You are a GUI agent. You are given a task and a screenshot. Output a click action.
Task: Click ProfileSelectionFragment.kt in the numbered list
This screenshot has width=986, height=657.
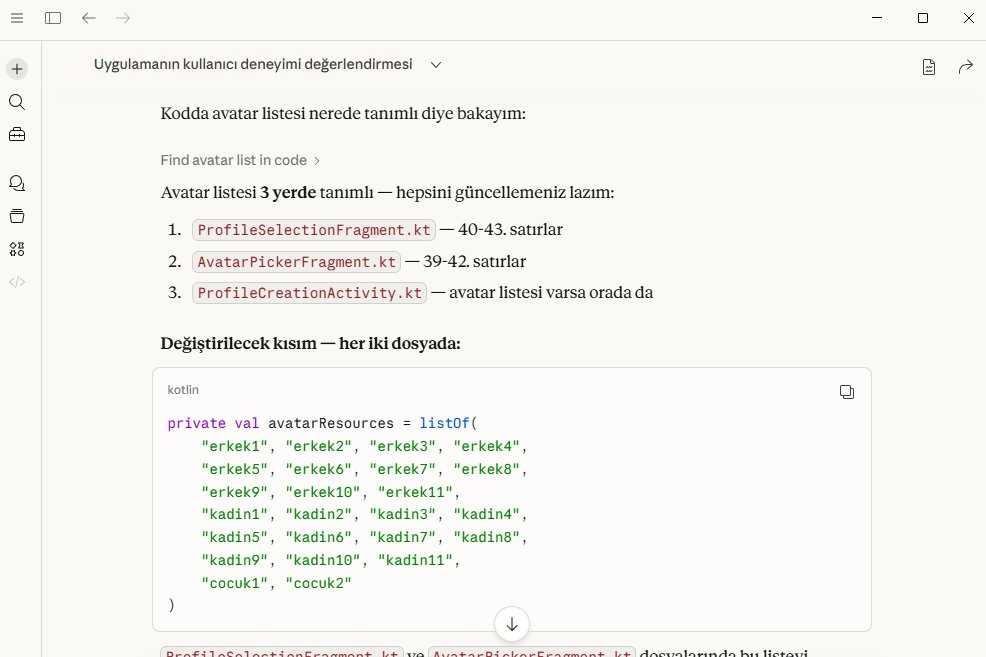click(314, 230)
